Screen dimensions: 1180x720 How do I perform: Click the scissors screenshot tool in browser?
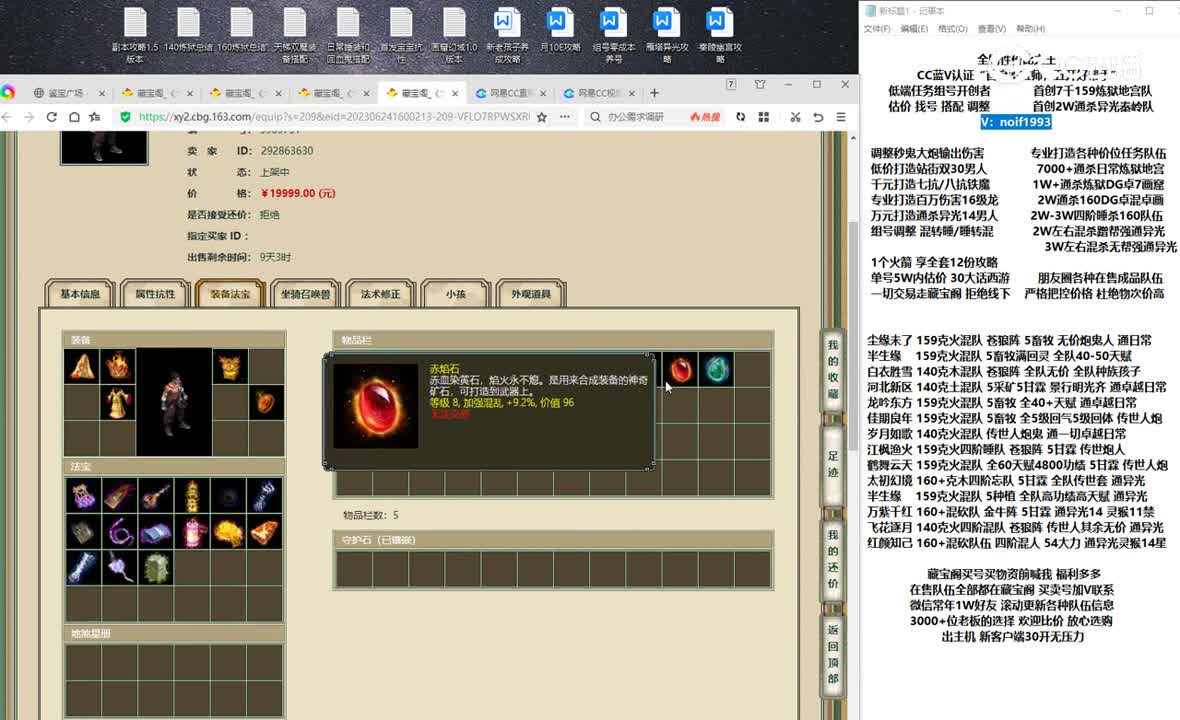click(x=795, y=117)
